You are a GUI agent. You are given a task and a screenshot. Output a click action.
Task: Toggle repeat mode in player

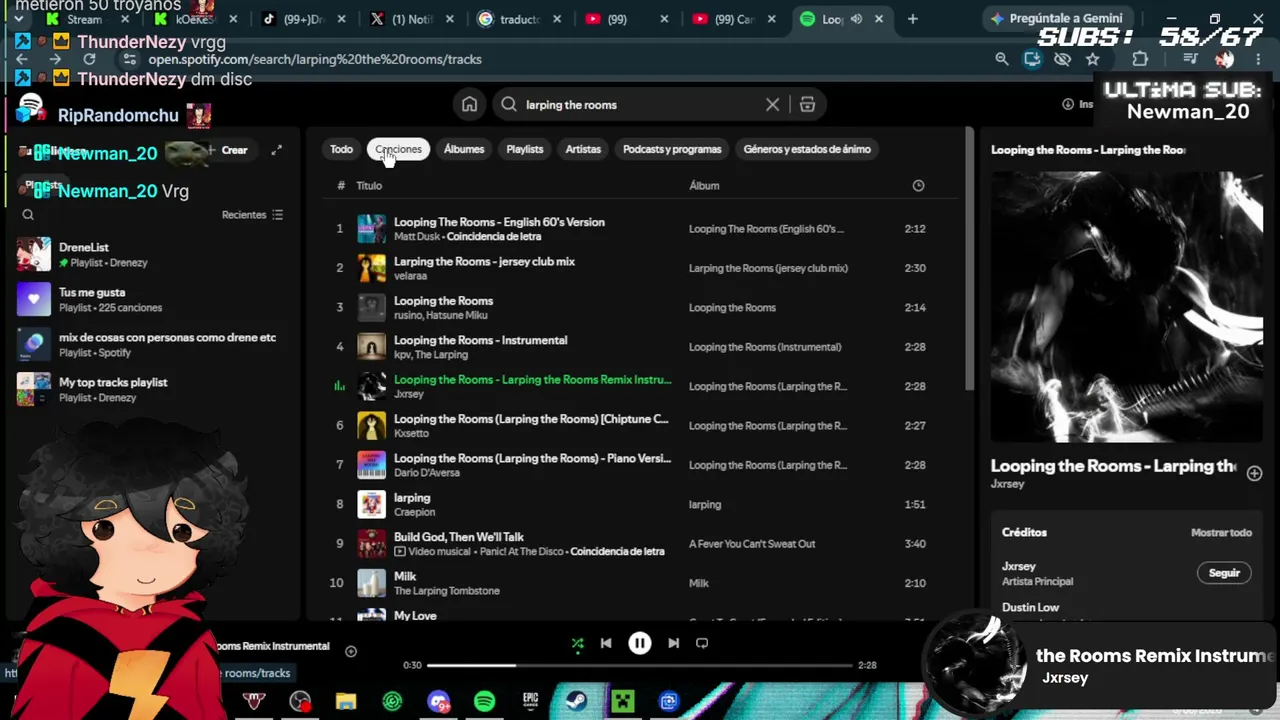pos(702,643)
